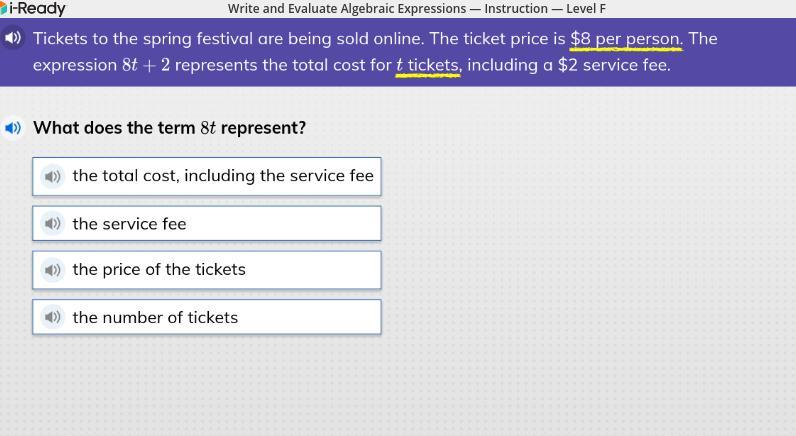Play audio for the festival problem passage
This screenshot has height=436, width=796.
pos(13,38)
